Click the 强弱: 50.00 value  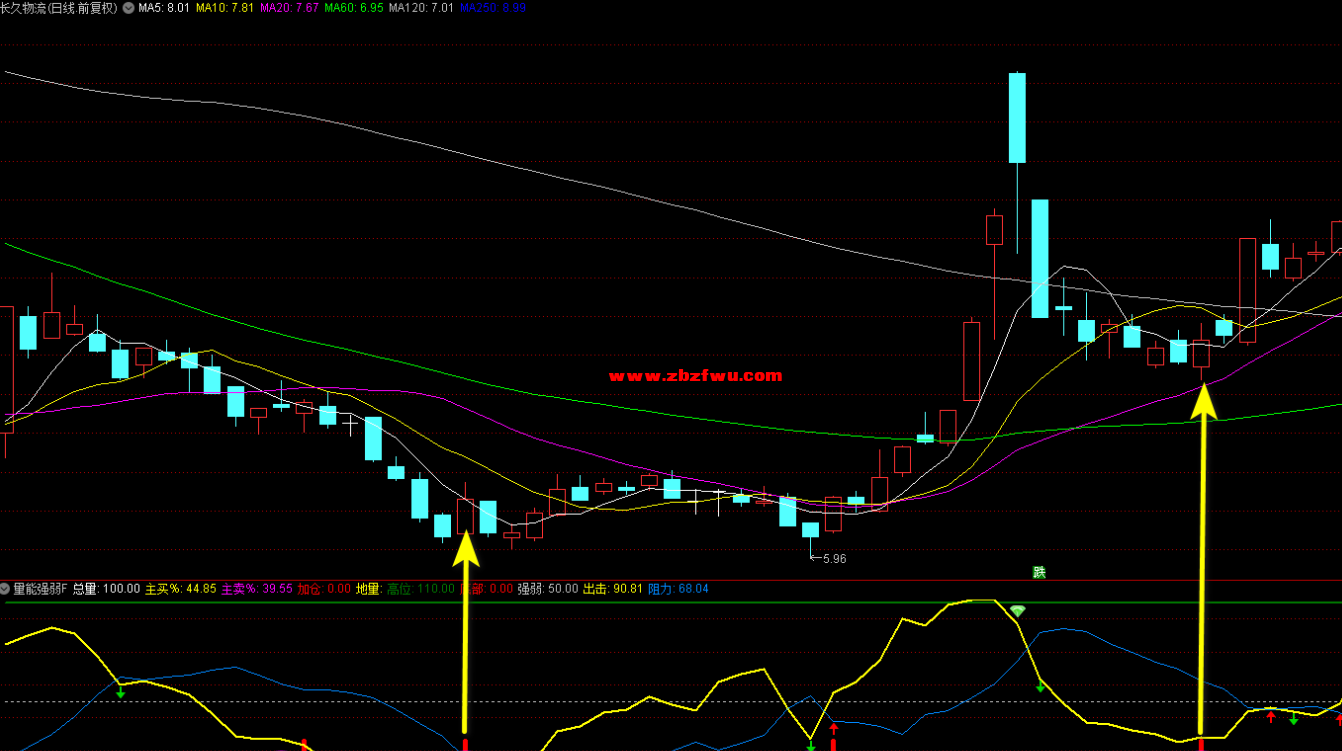[x=547, y=589]
